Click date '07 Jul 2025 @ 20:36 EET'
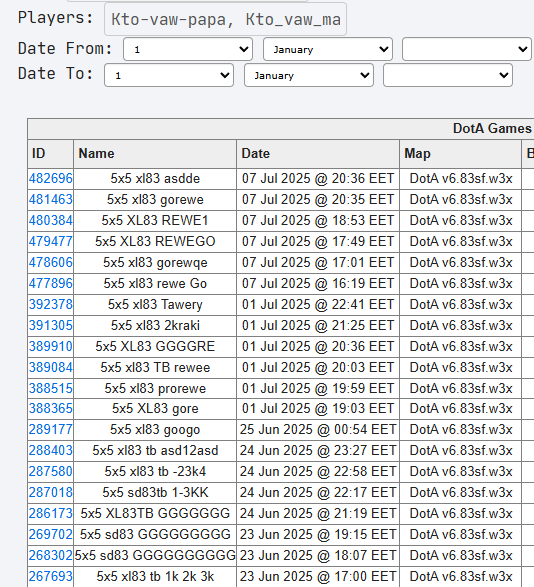Image resolution: width=534 pixels, height=587 pixels. [x=318, y=179]
